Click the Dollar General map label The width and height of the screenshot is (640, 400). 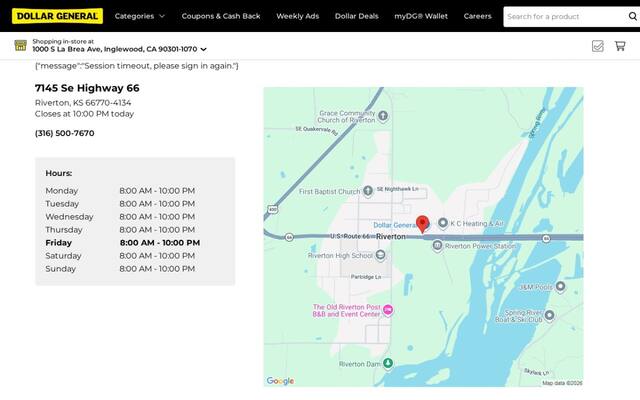[x=394, y=225]
